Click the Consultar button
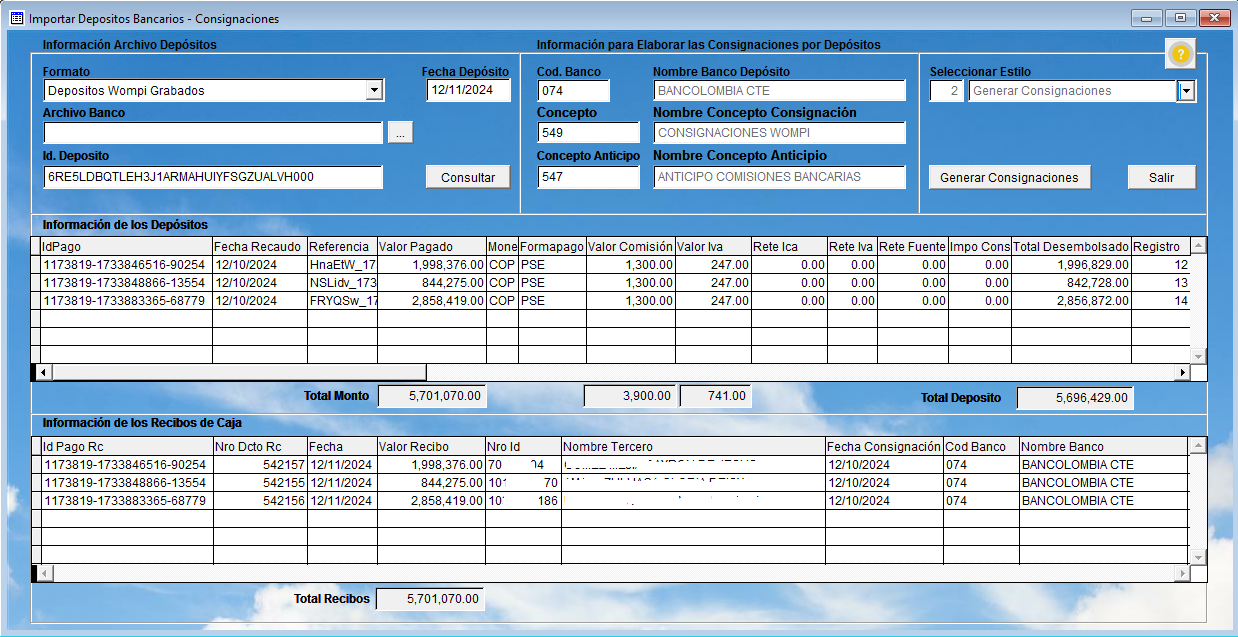This screenshot has width=1238, height=637. pyautogui.click(x=468, y=177)
